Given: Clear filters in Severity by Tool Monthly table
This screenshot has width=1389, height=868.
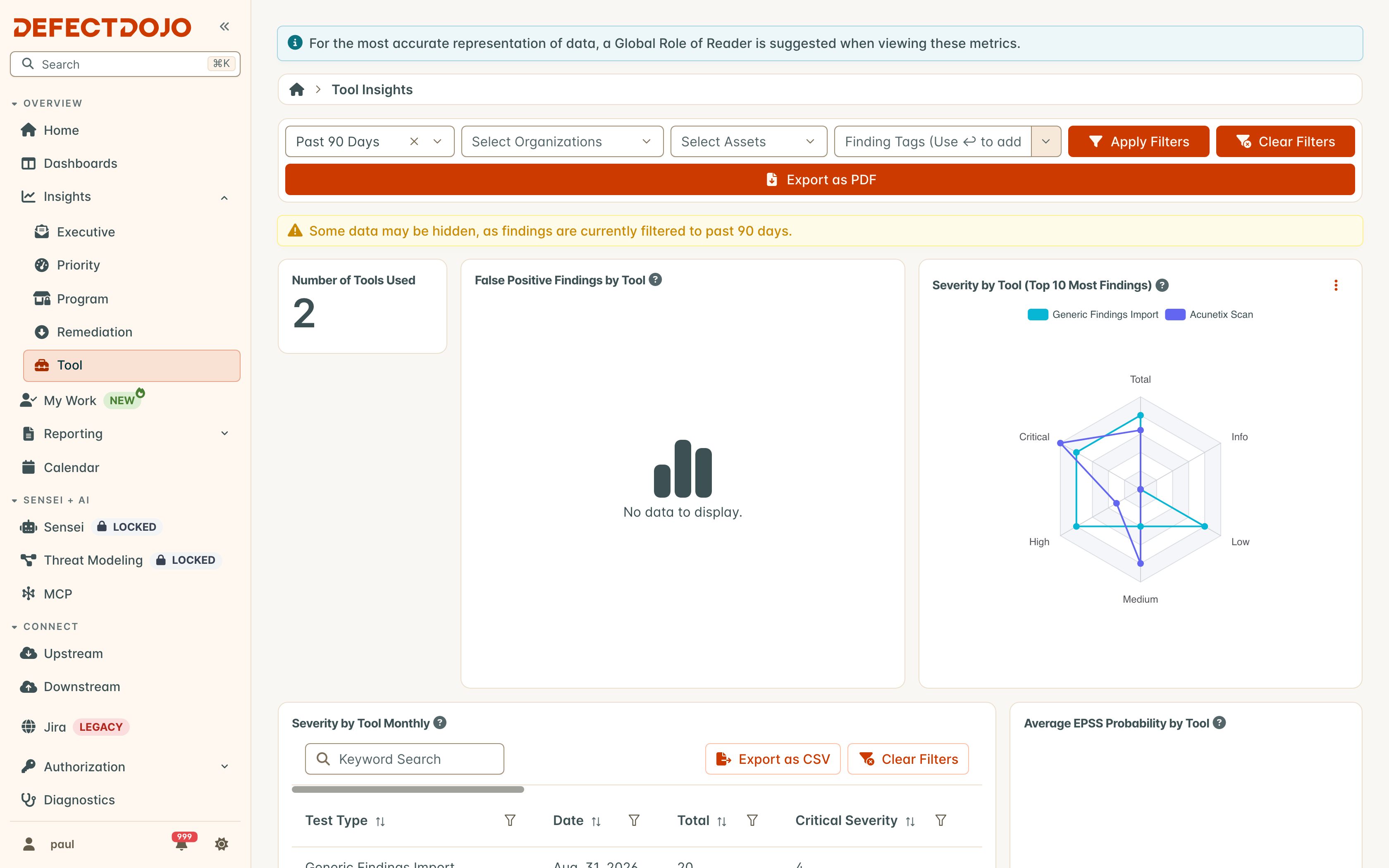Looking at the screenshot, I should [908, 759].
